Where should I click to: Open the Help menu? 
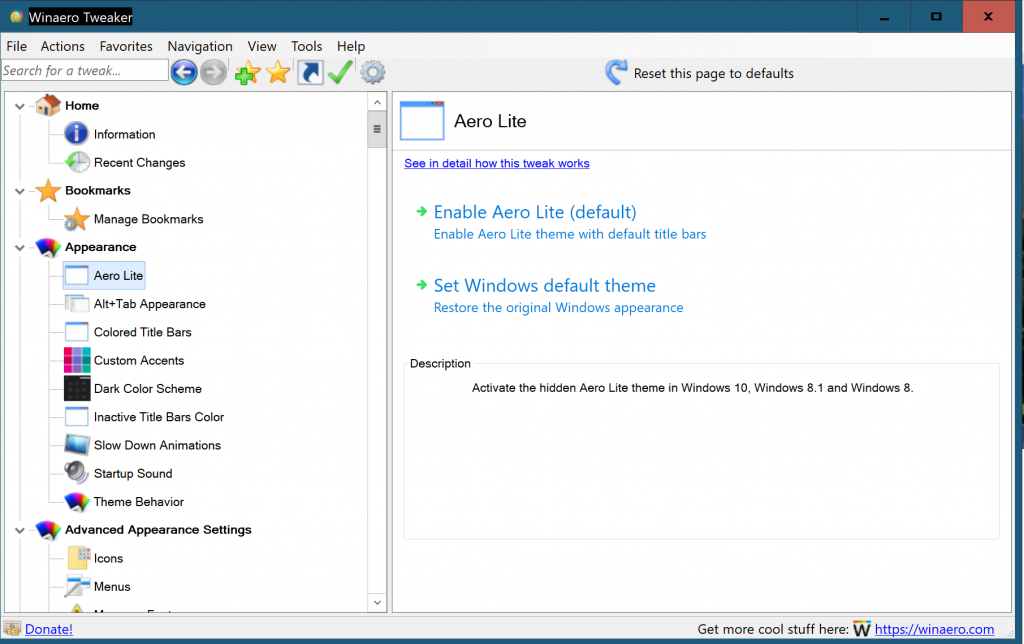(x=351, y=46)
